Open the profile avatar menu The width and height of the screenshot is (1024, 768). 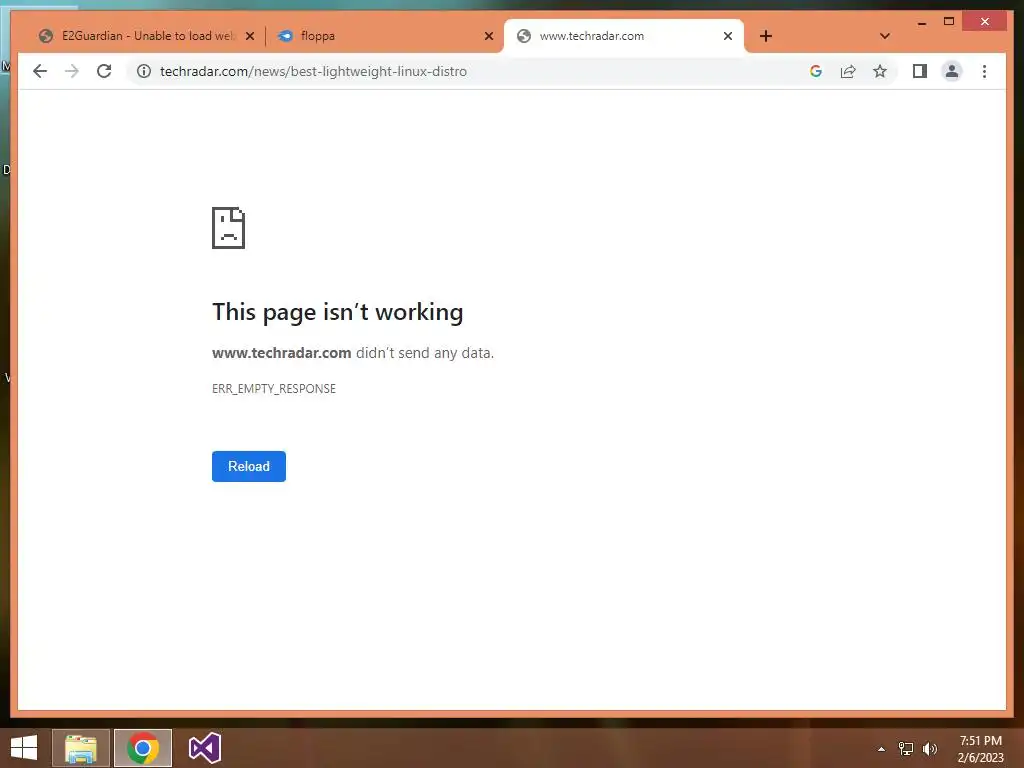pyautogui.click(x=952, y=71)
